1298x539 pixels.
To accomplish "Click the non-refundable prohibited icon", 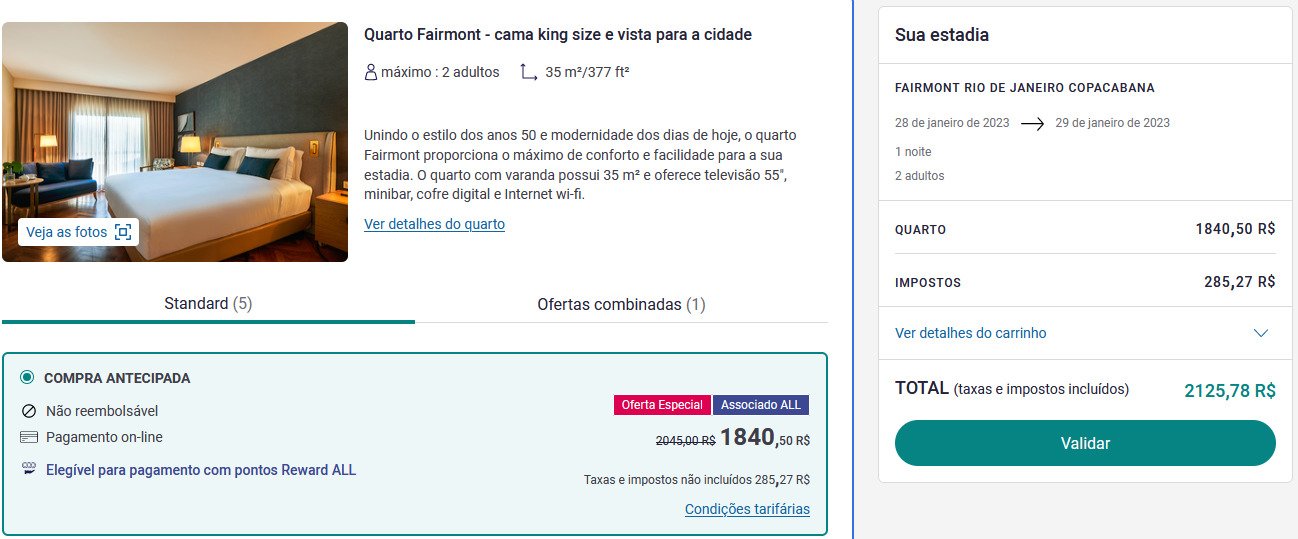I will (29, 411).
